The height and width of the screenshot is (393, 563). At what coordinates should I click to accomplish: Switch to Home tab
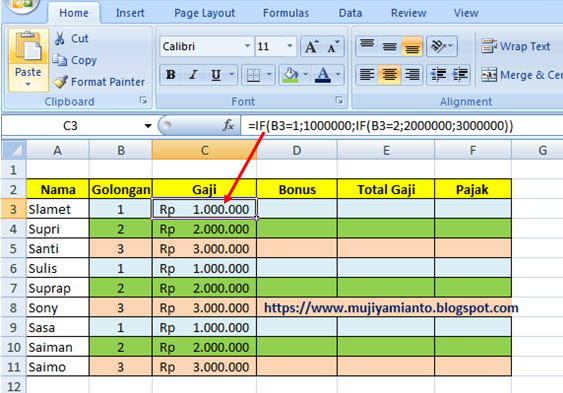74,13
